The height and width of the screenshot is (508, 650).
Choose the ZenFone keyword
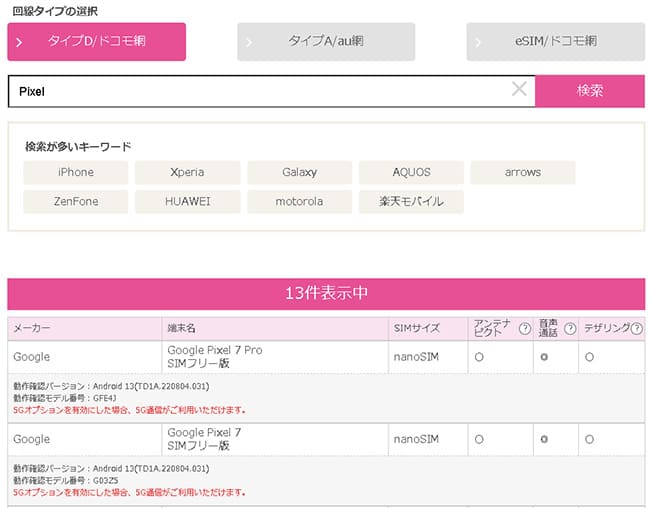pyautogui.click(x=76, y=202)
